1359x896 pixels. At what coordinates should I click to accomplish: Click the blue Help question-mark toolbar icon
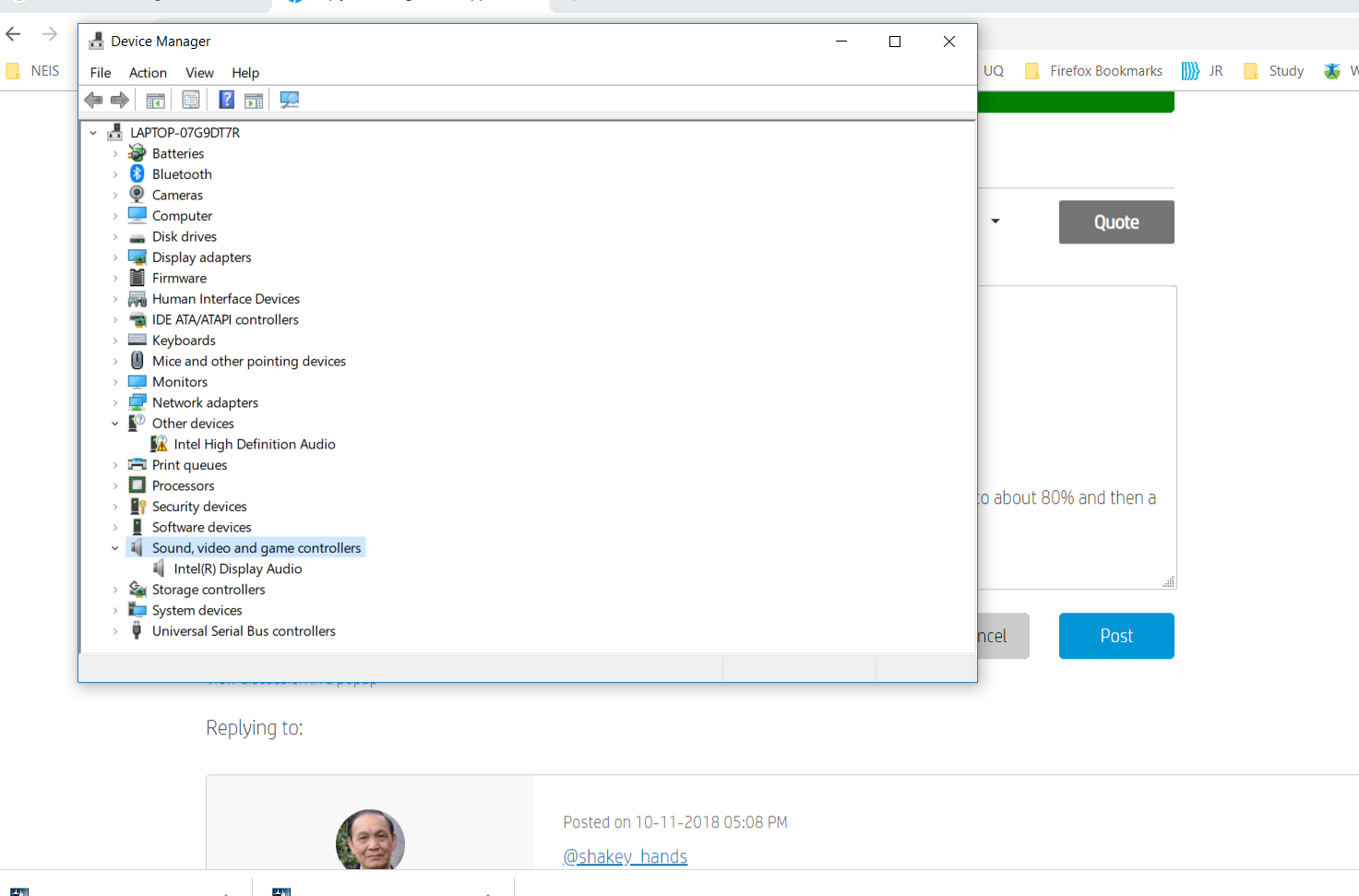(226, 100)
